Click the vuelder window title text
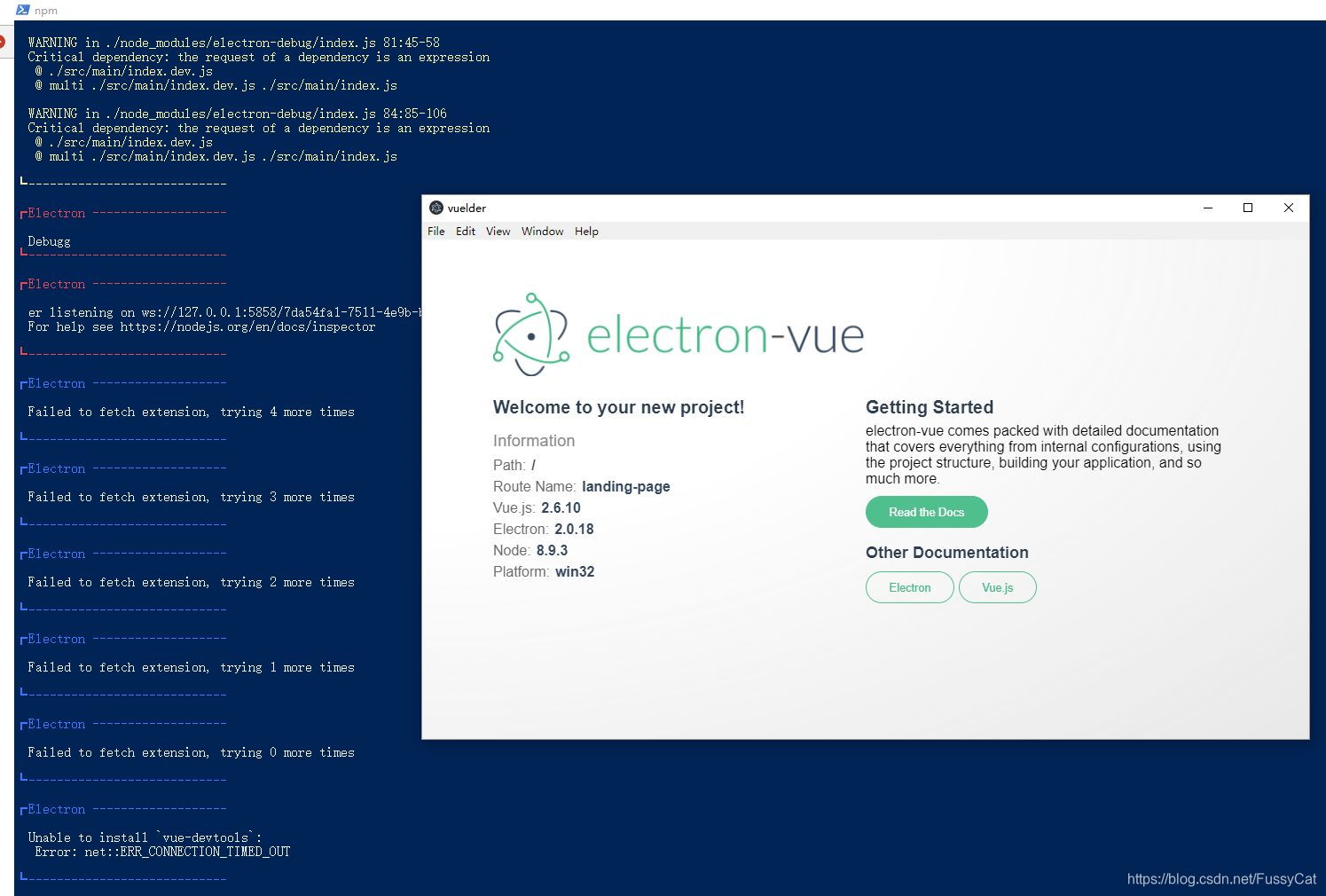1326x896 pixels. click(x=467, y=208)
